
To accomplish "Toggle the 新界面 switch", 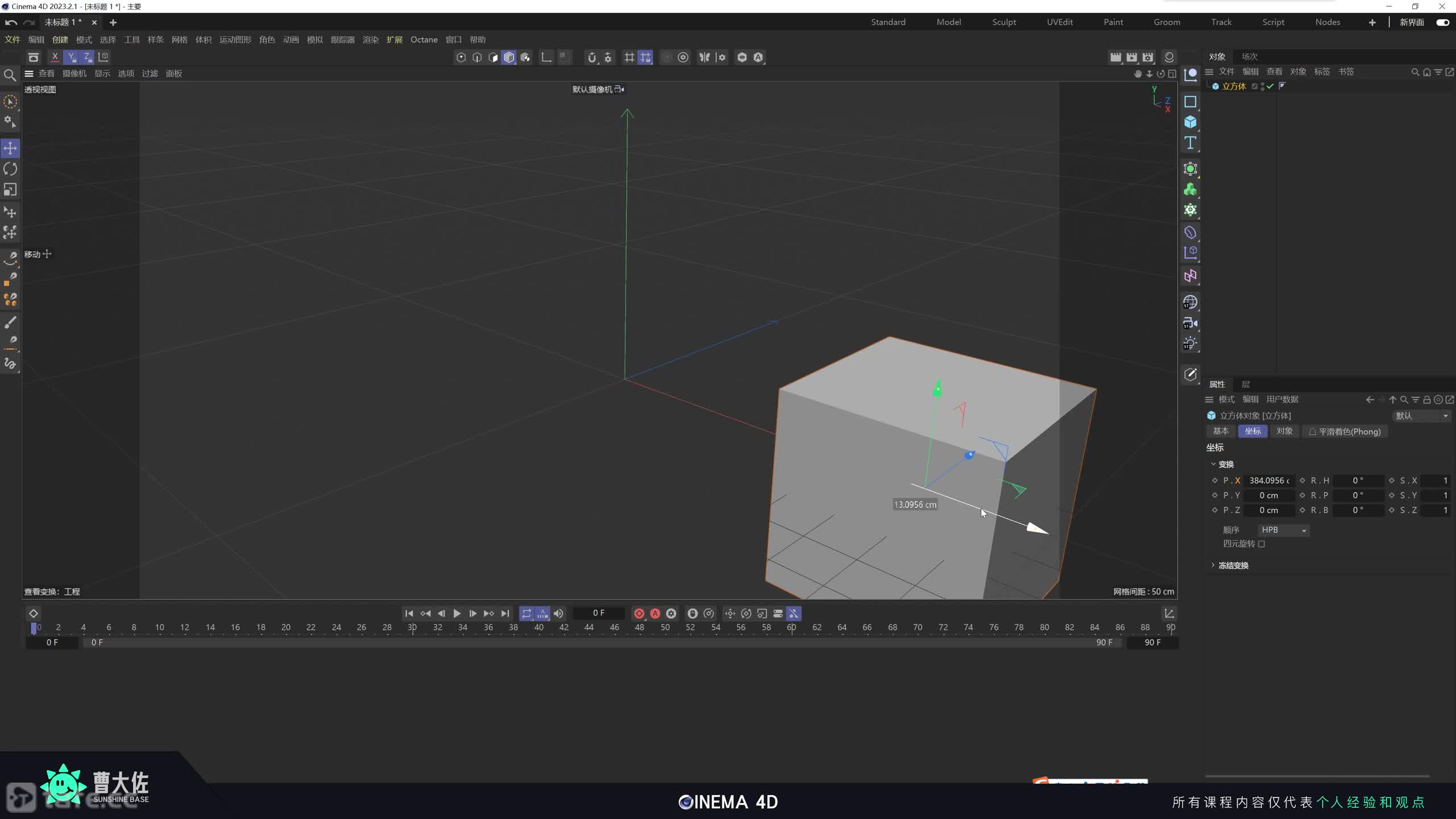I will [x=1442, y=22].
